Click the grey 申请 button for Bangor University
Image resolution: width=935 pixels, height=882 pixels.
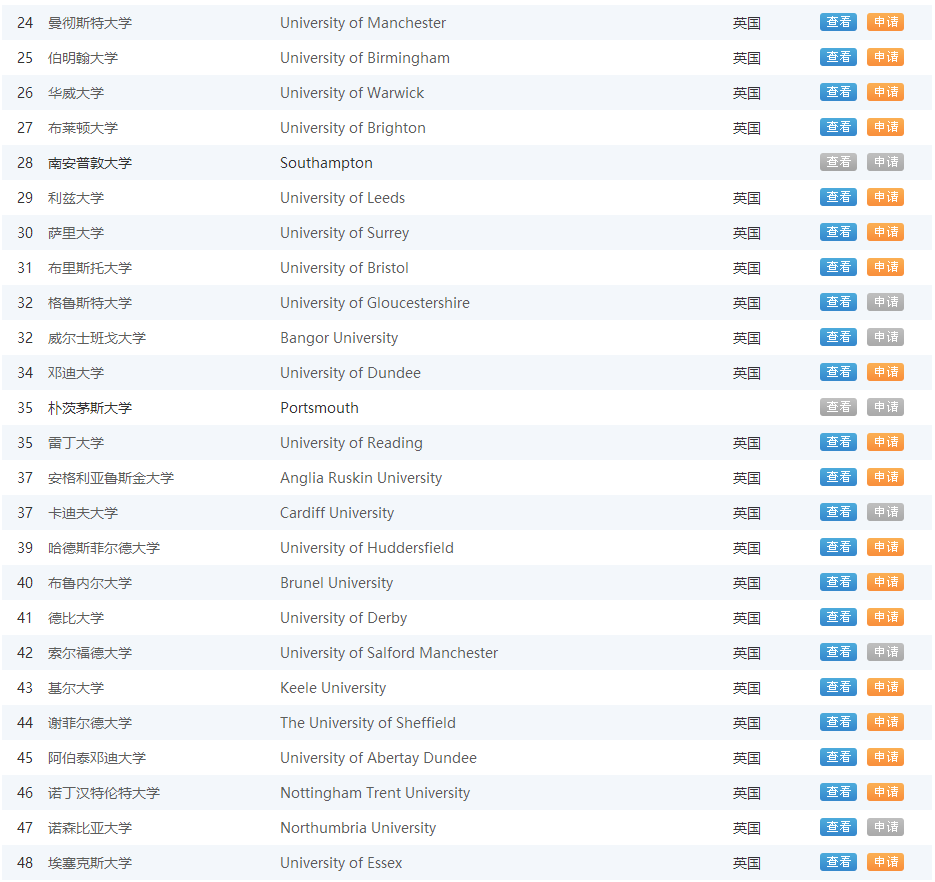tap(885, 337)
